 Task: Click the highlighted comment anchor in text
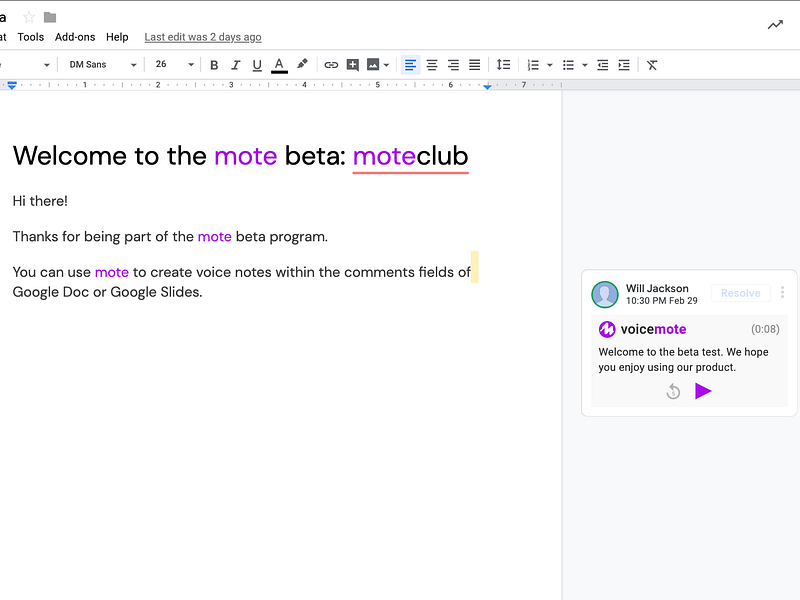[474, 267]
